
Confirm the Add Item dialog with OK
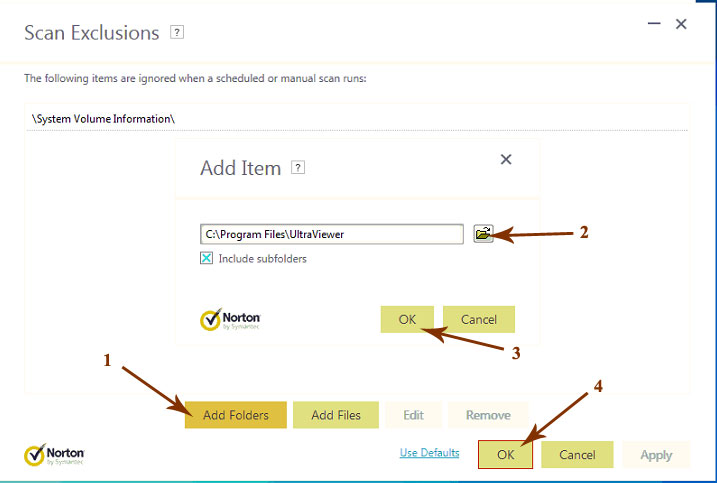pos(407,319)
